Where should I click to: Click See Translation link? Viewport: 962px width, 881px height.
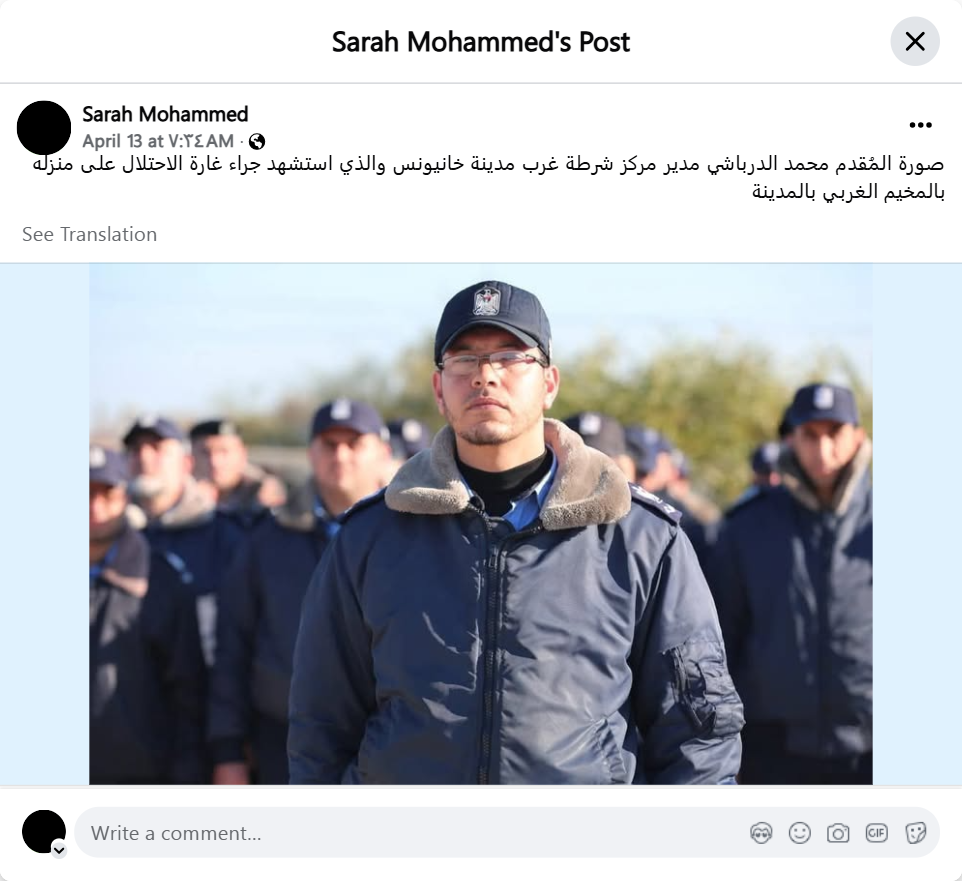coord(90,234)
